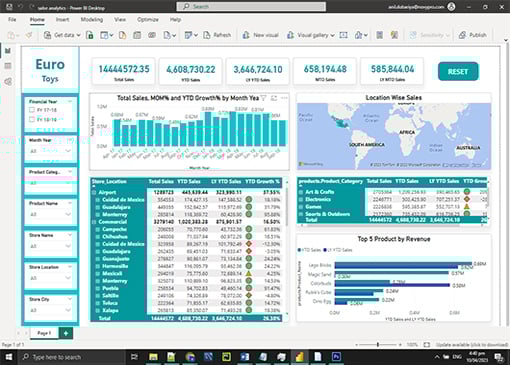Open the Insert ribbon tab
Screen dimensions: 510x365
(x=62, y=19)
